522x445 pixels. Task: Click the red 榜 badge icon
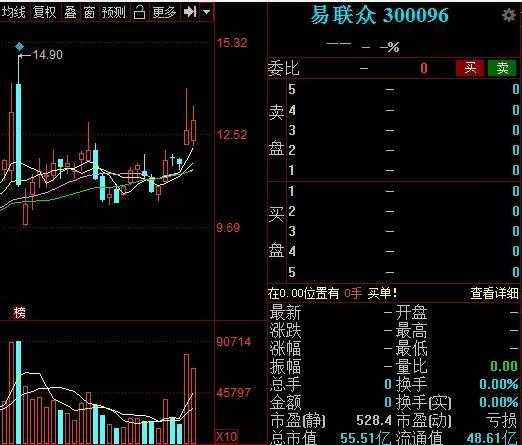tap(20, 312)
